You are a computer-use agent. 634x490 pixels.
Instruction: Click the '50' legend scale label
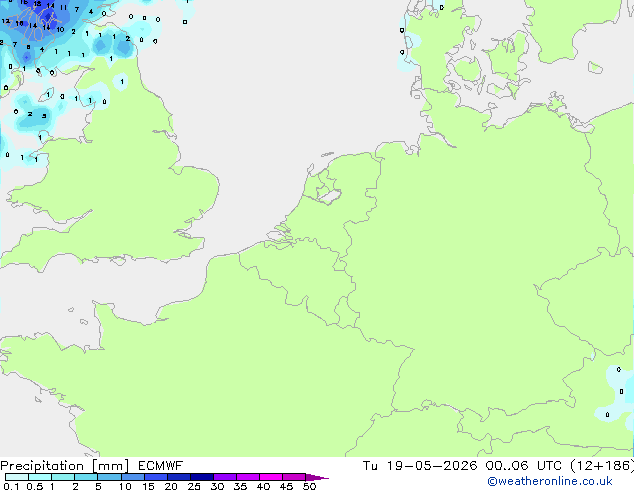[x=309, y=486]
